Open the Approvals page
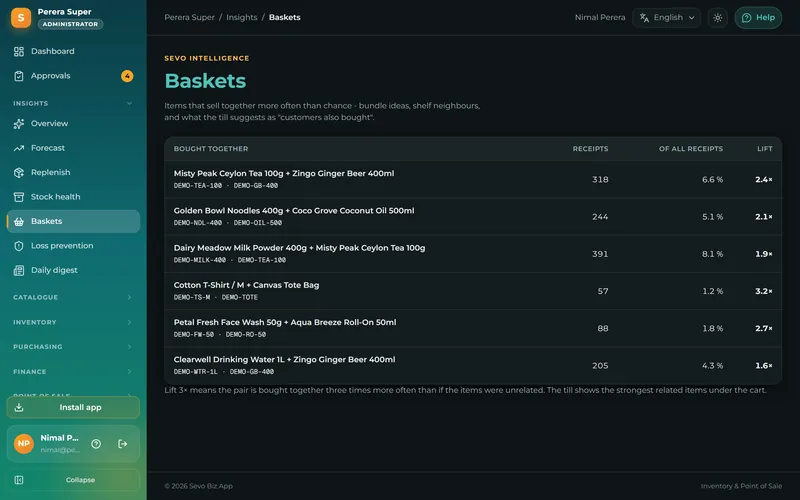The image size is (800, 500). coord(73,76)
